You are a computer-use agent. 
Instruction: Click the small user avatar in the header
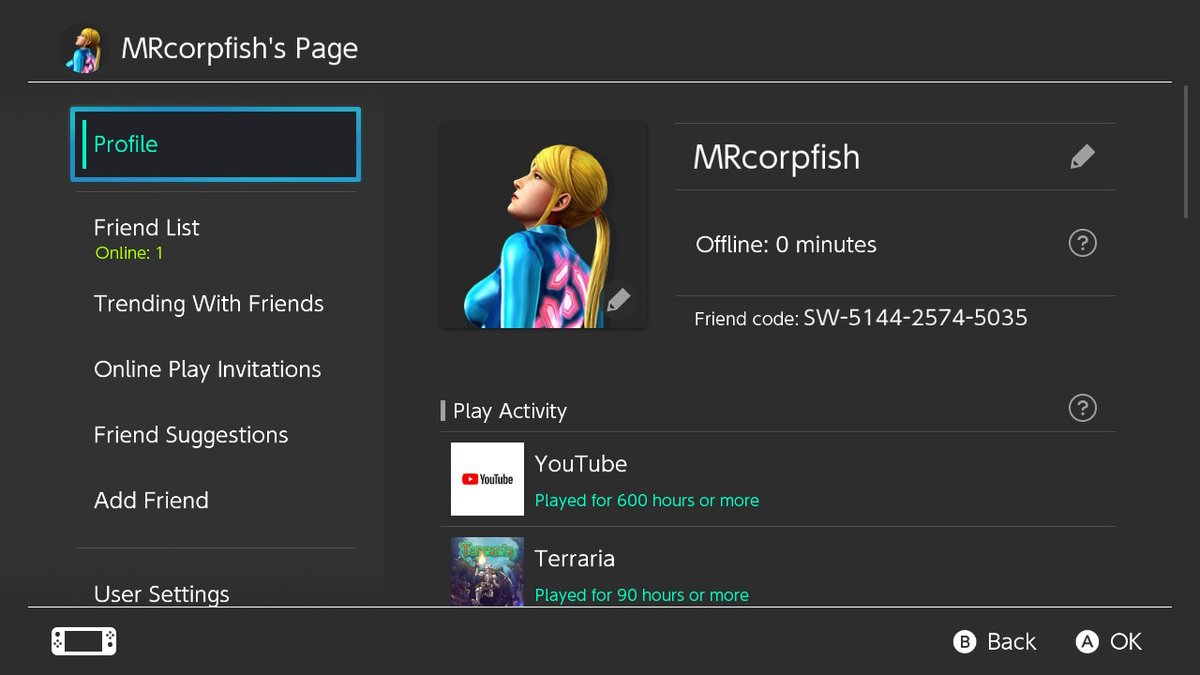tap(82, 48)
